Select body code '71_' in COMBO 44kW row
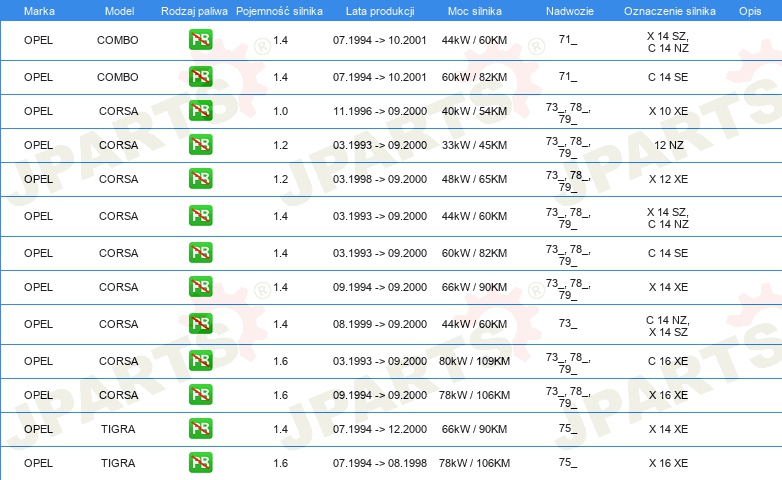Screen dimensions: 782x480 click(x=568, y=39)
